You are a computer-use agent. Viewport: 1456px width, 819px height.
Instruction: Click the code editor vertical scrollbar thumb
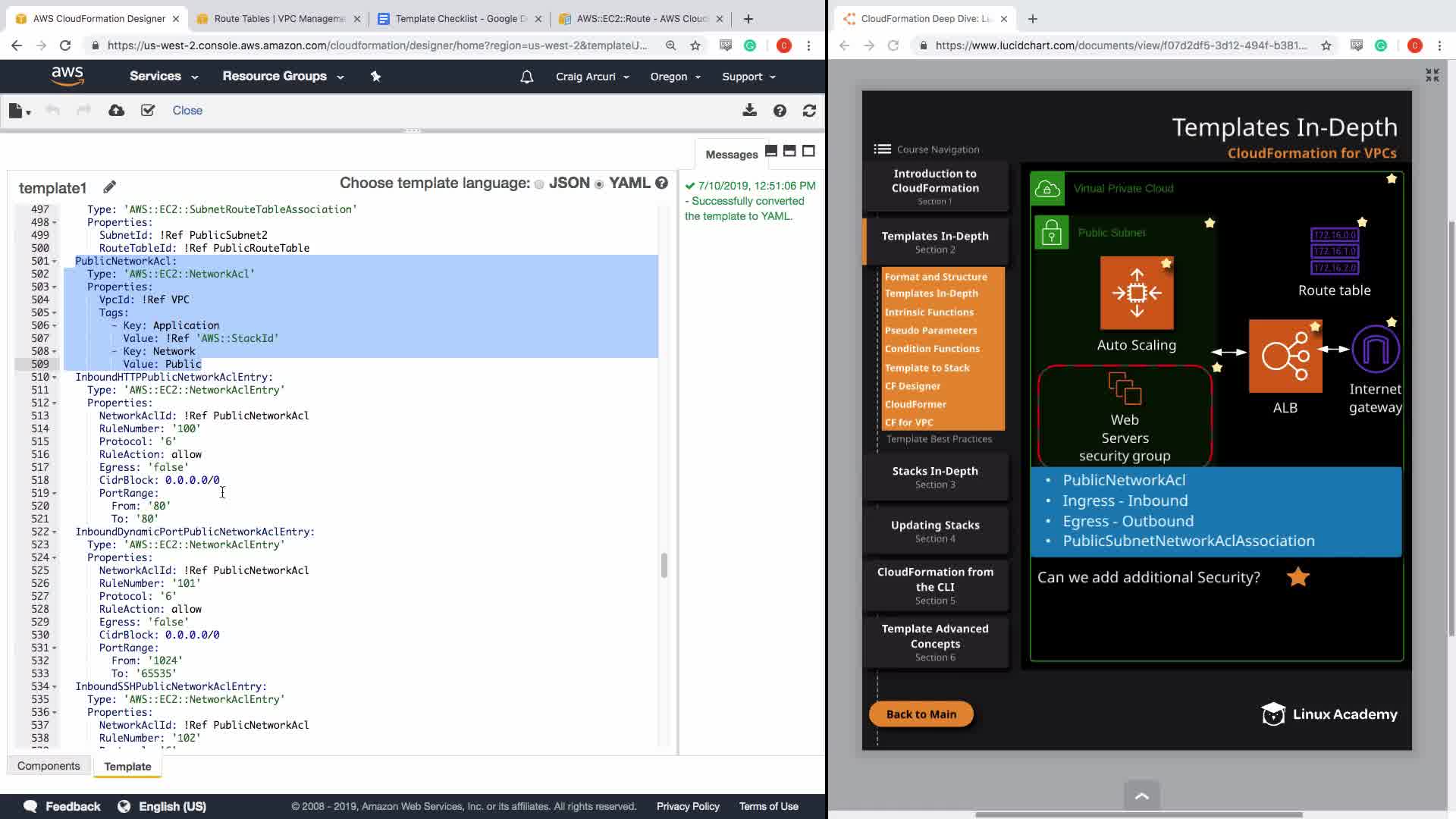click(x=664, y=565)
